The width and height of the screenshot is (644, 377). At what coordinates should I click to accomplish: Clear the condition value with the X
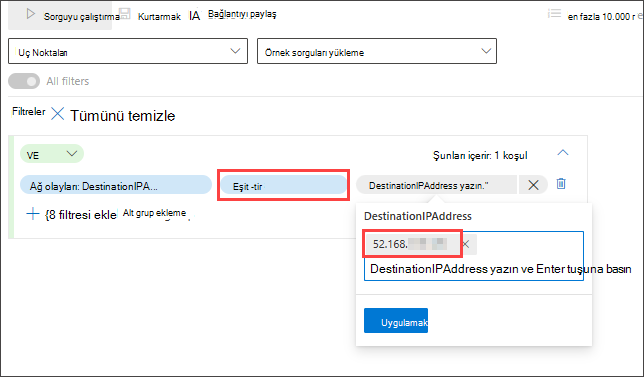coord(533,185)
